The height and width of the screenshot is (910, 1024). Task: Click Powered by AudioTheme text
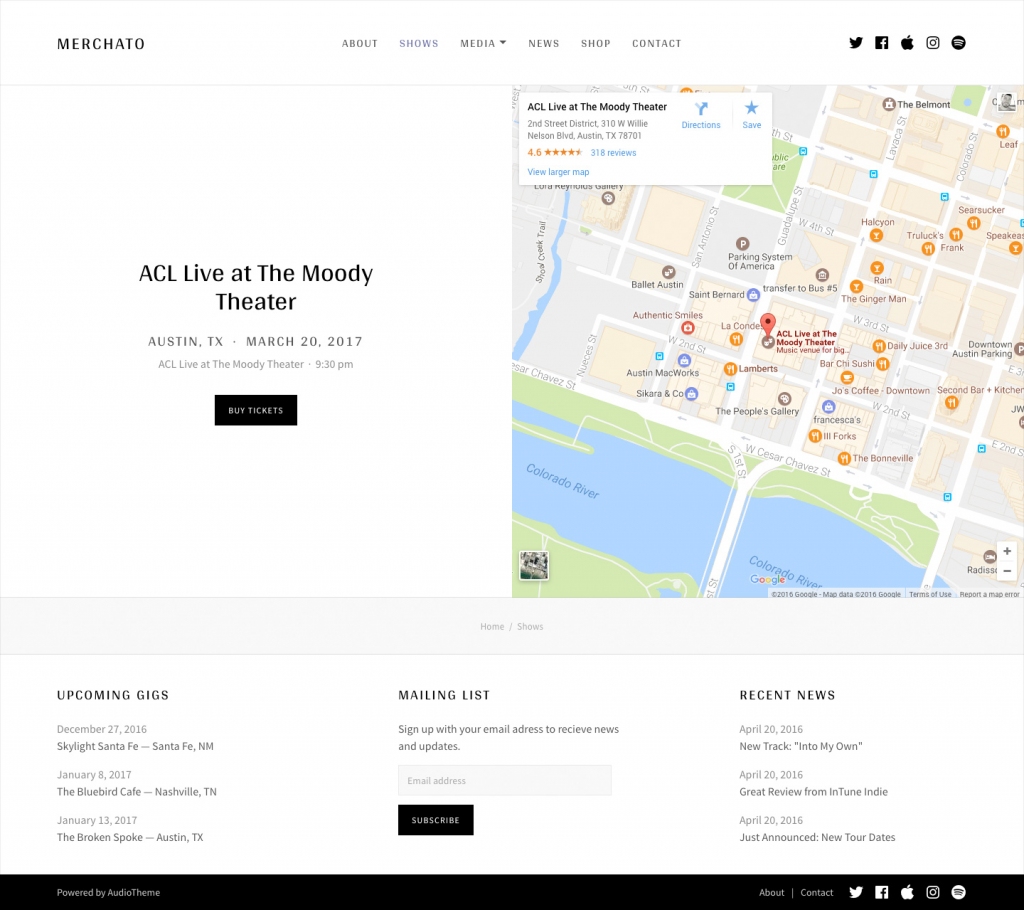pyautogui.click(x=108, y=892)
